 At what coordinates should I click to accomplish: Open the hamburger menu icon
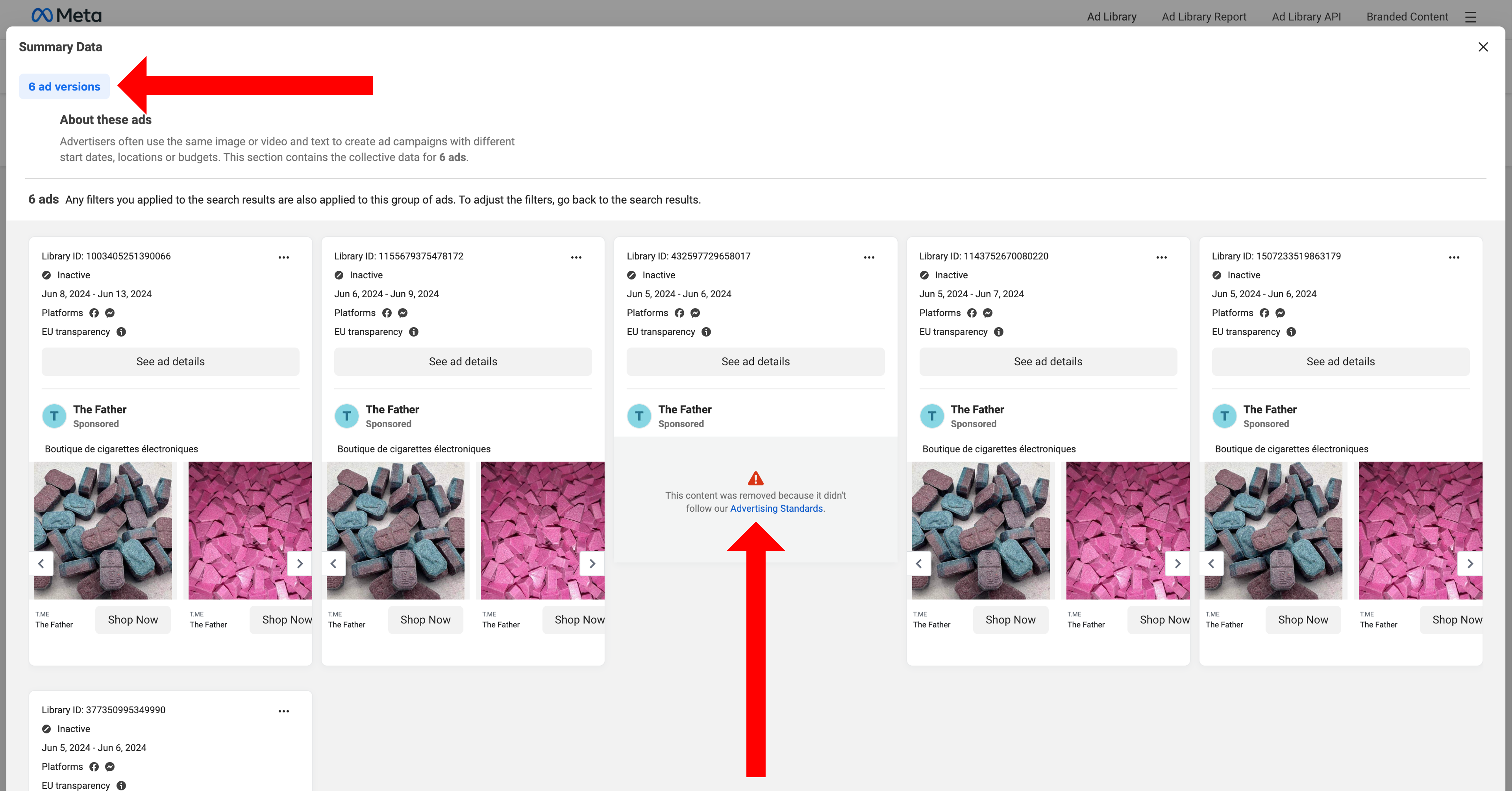1470,17
